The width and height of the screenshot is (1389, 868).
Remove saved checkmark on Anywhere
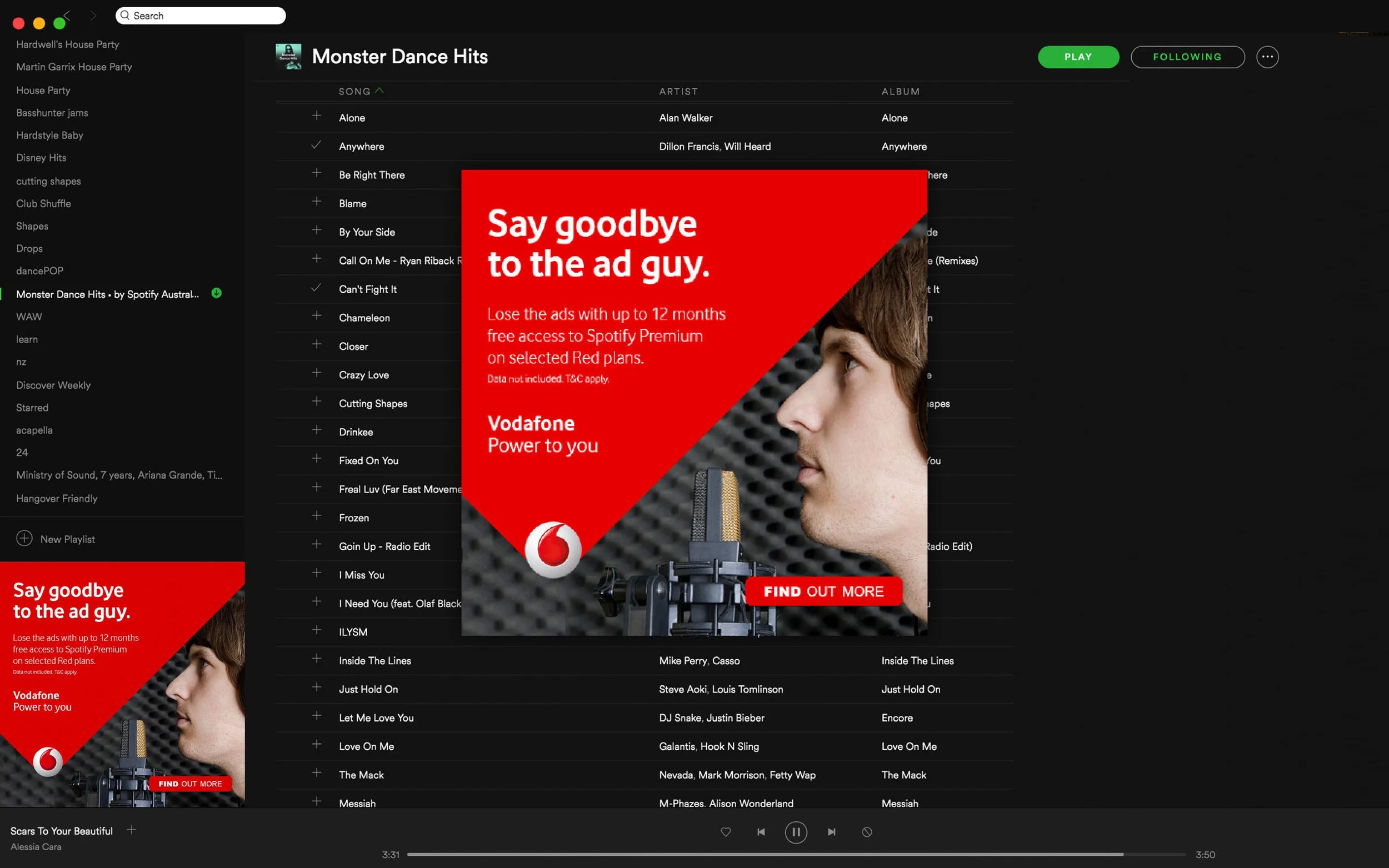tap(316, 145)
